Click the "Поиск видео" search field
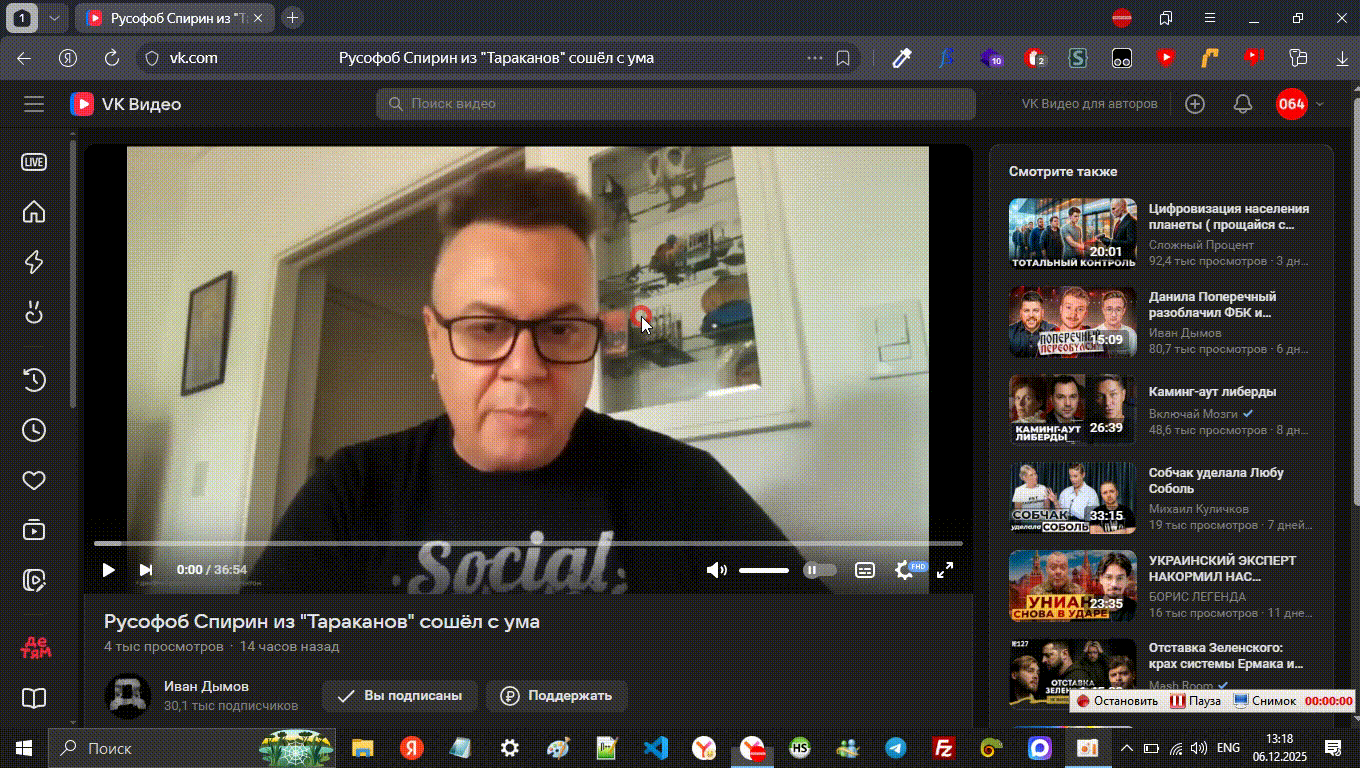Screen dimensions: 1360x768 tap(675, 104)
